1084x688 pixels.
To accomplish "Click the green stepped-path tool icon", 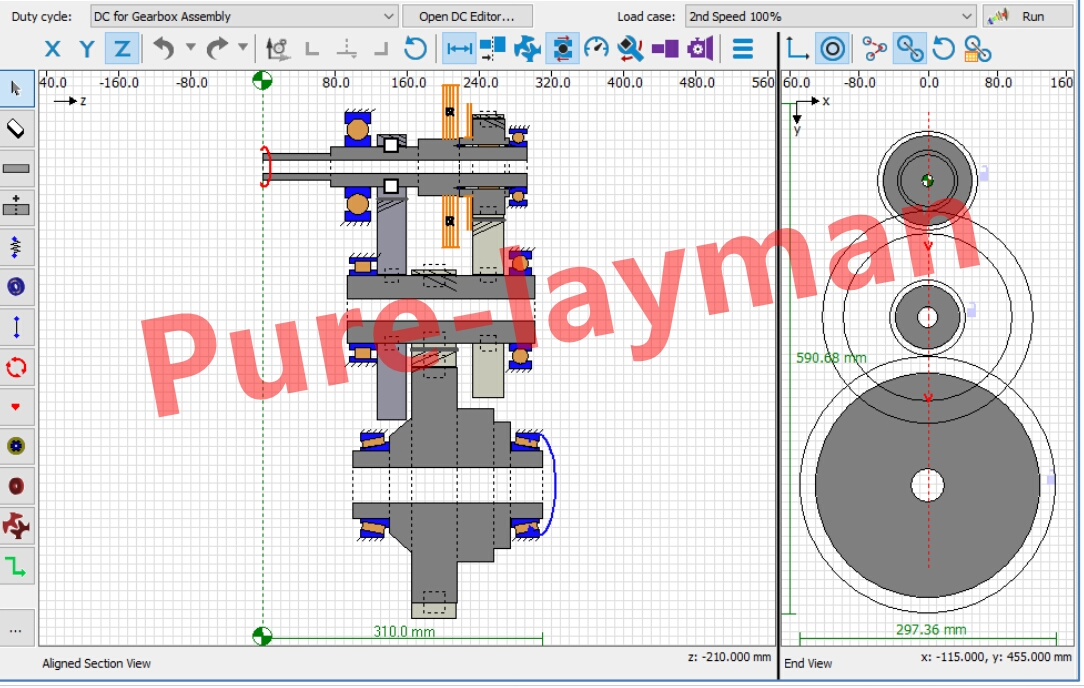I will [x=17, y=567].
